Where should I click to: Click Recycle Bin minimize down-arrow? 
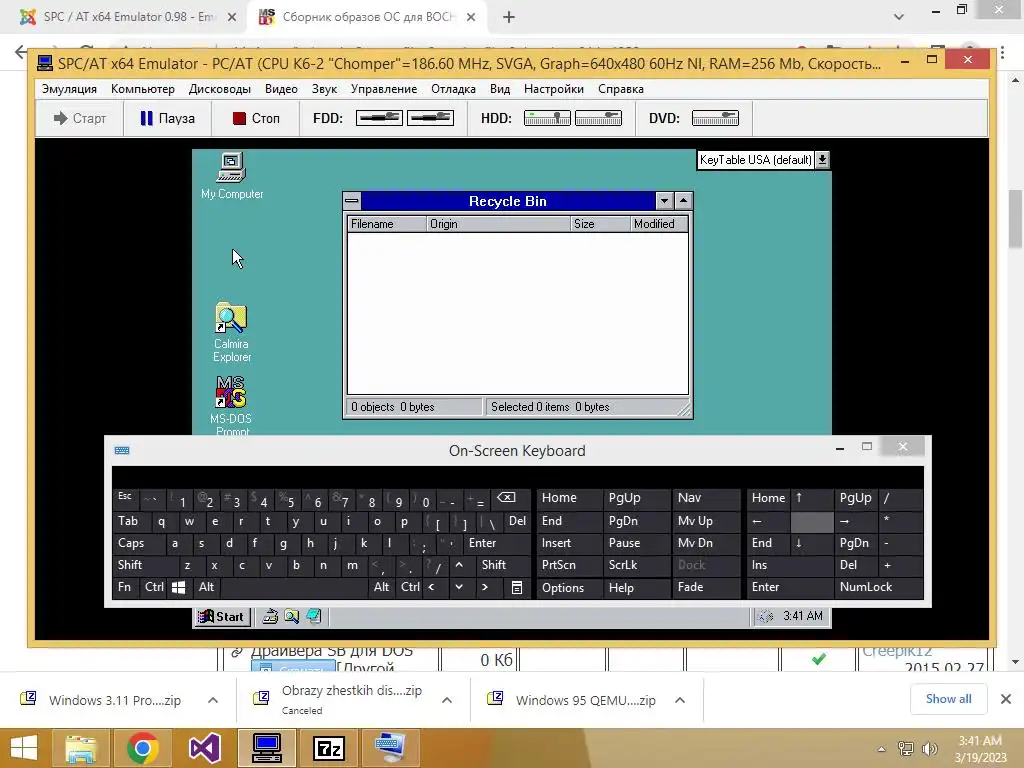coord(664,200)
